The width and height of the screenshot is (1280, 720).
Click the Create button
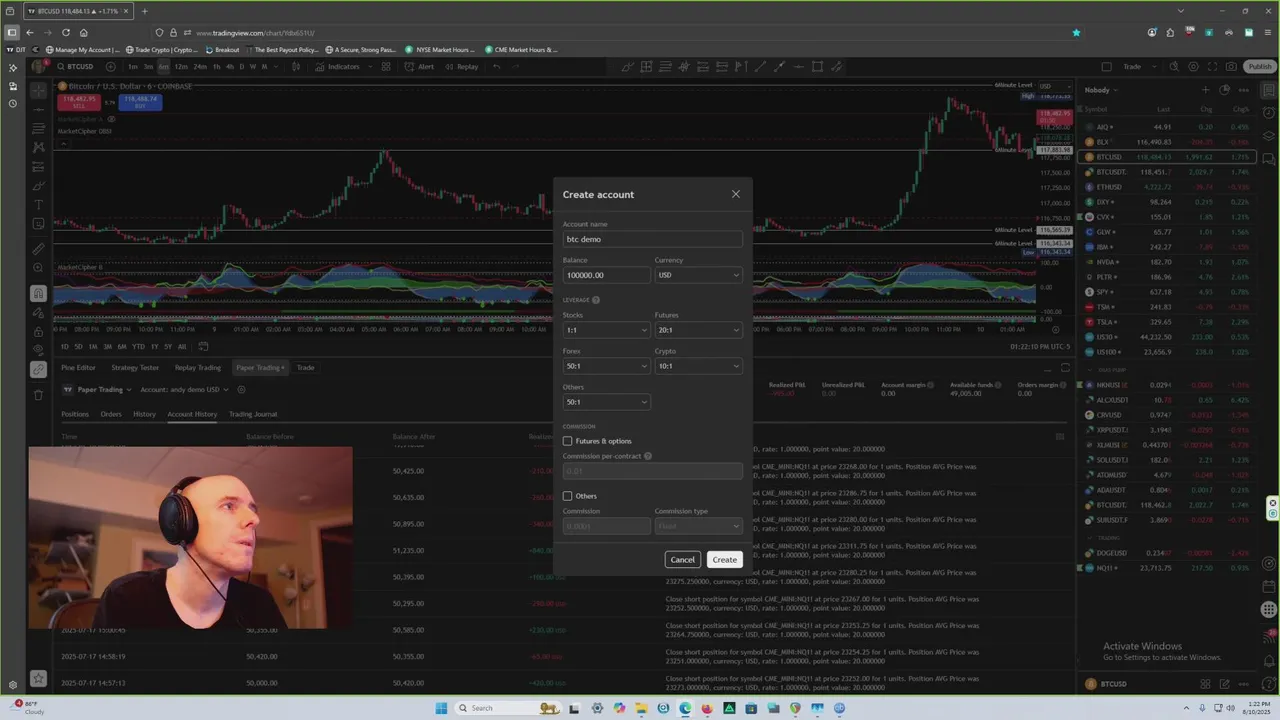pyautogui.click(x=724, y=560)
